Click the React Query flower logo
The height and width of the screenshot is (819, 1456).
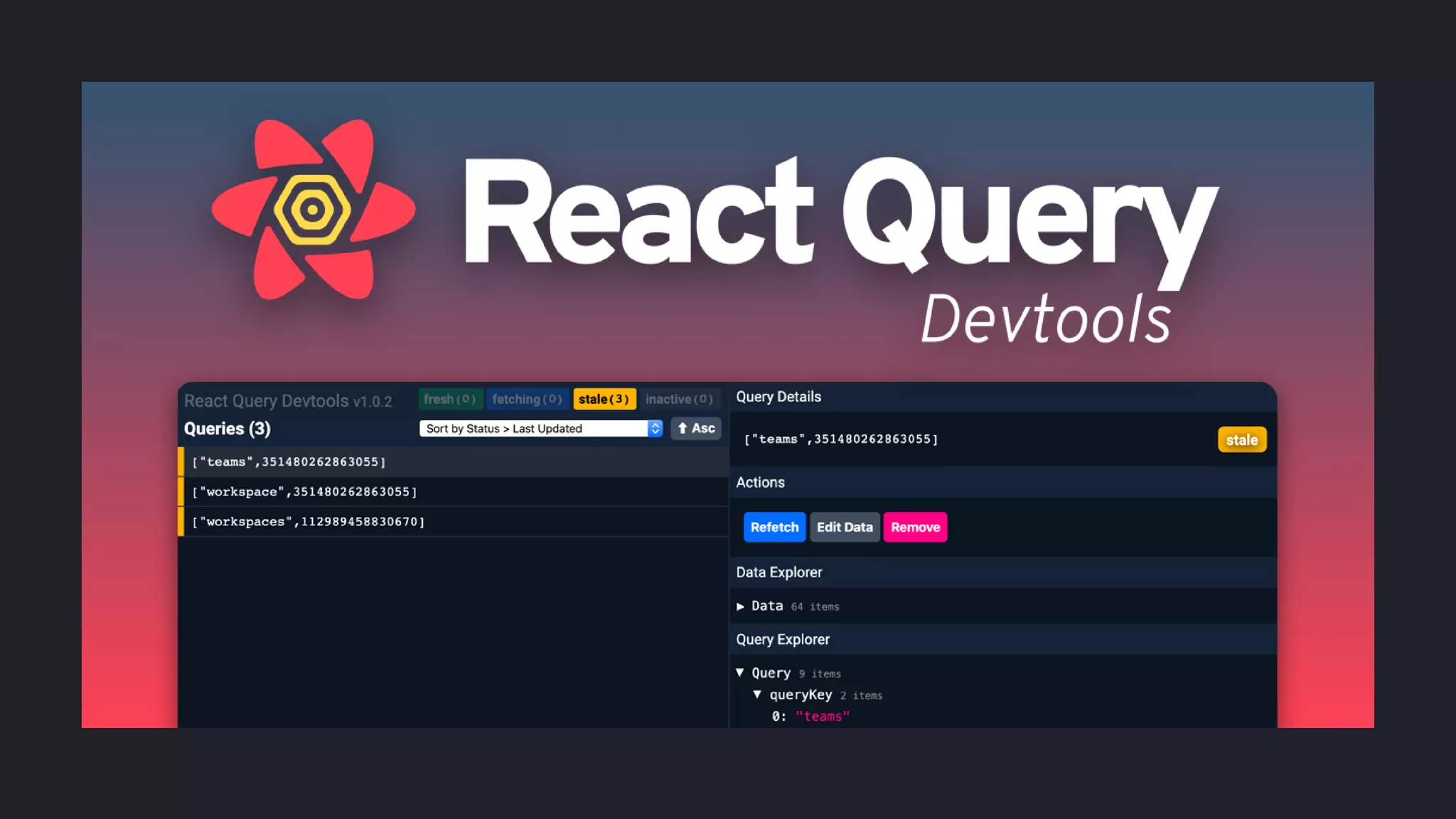coord(313,210)
